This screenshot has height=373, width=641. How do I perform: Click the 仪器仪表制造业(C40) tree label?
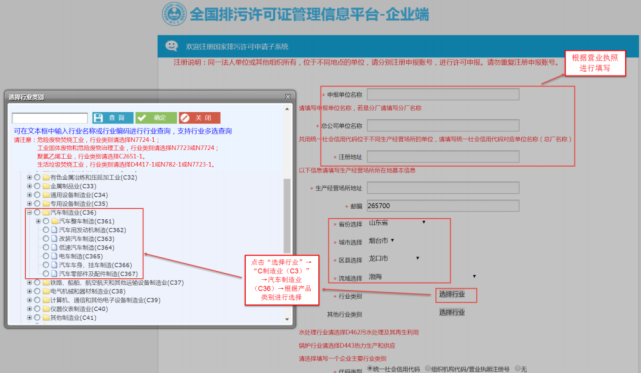[x=79, y=309]
